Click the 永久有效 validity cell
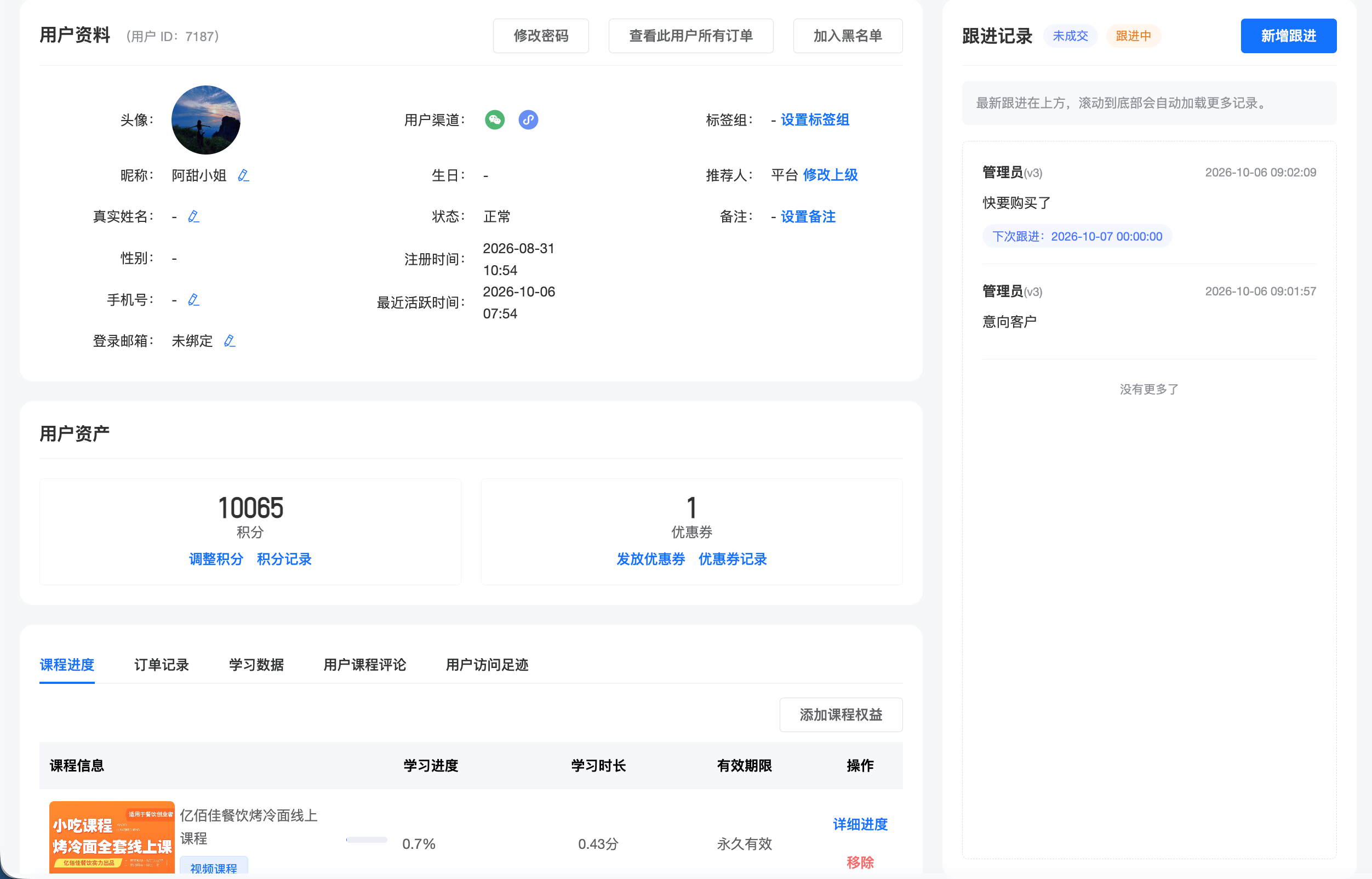Screen dimensions: 1372x879 (x=744, y=843)
